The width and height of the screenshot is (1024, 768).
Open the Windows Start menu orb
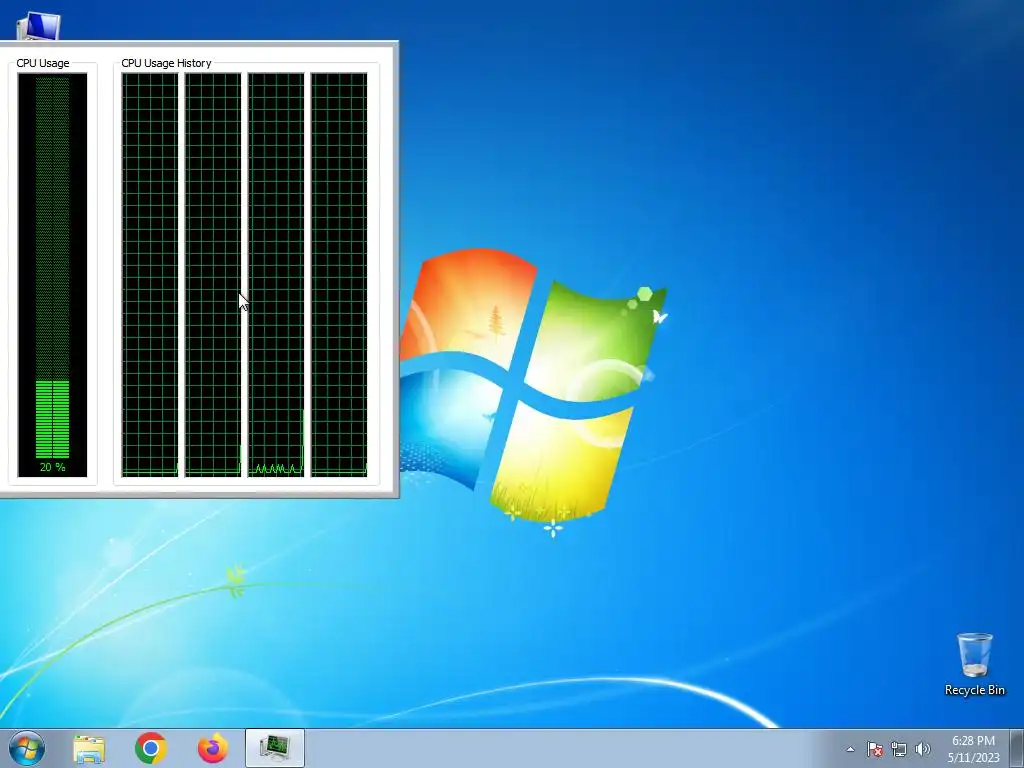[x=27, y=748]
